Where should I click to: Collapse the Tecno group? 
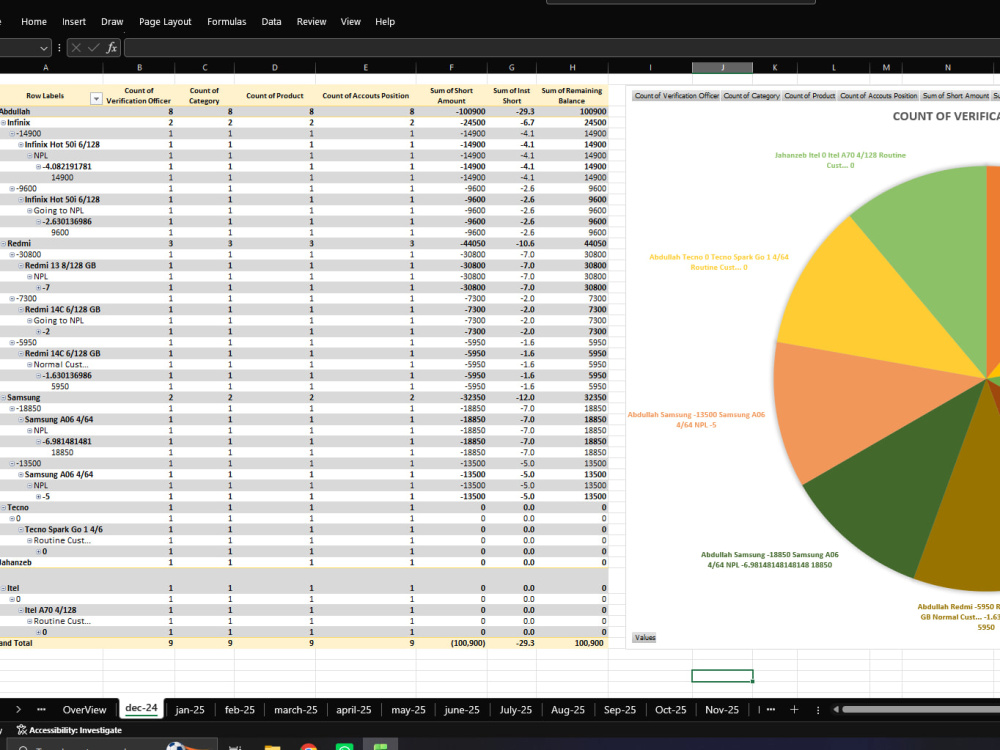(x=3, y=508)
